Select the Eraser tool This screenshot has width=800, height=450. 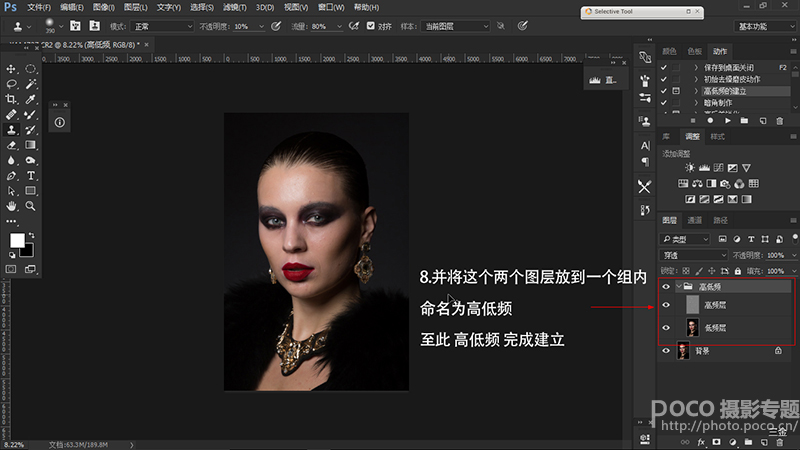[x=11, y=144]
